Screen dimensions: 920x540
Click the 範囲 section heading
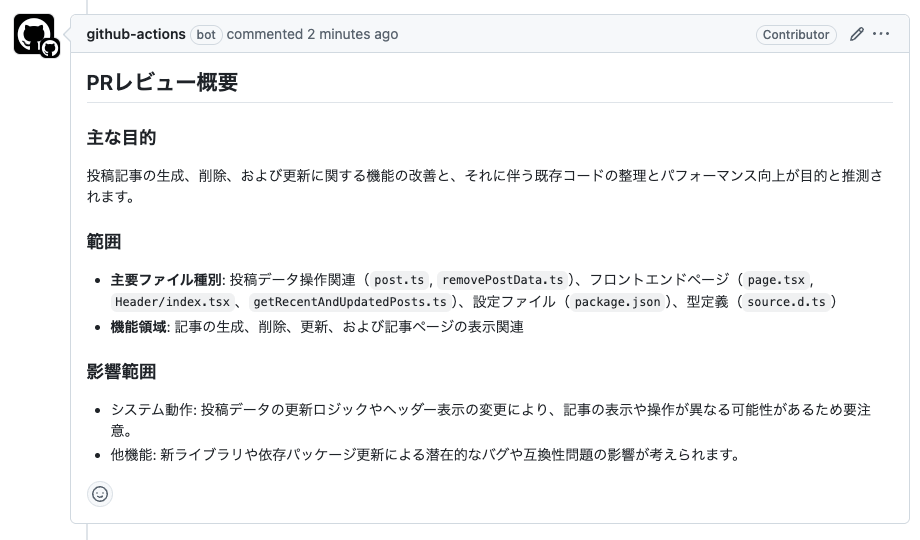[x=104, y=241]
